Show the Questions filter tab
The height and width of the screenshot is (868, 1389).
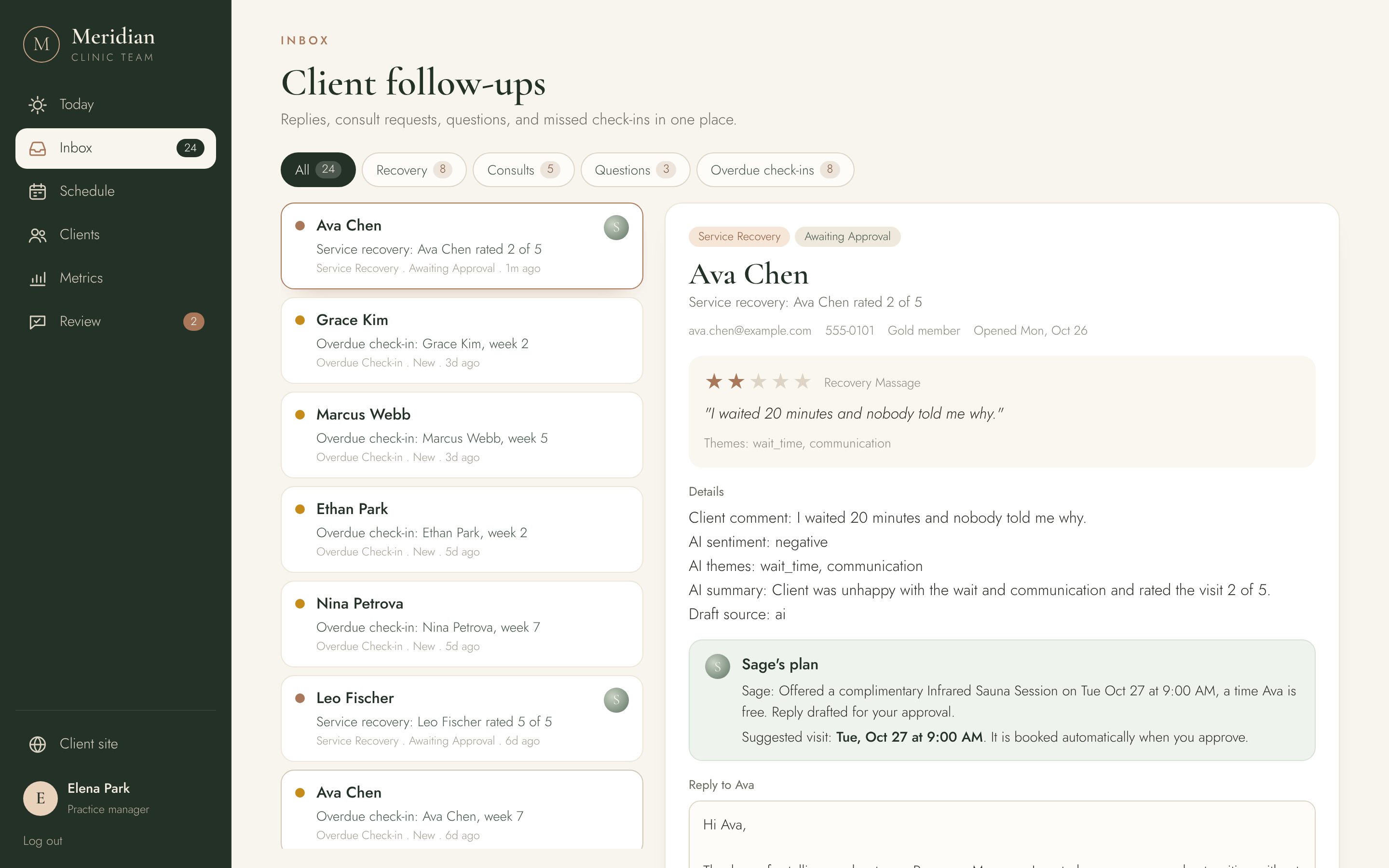[635, 170]
